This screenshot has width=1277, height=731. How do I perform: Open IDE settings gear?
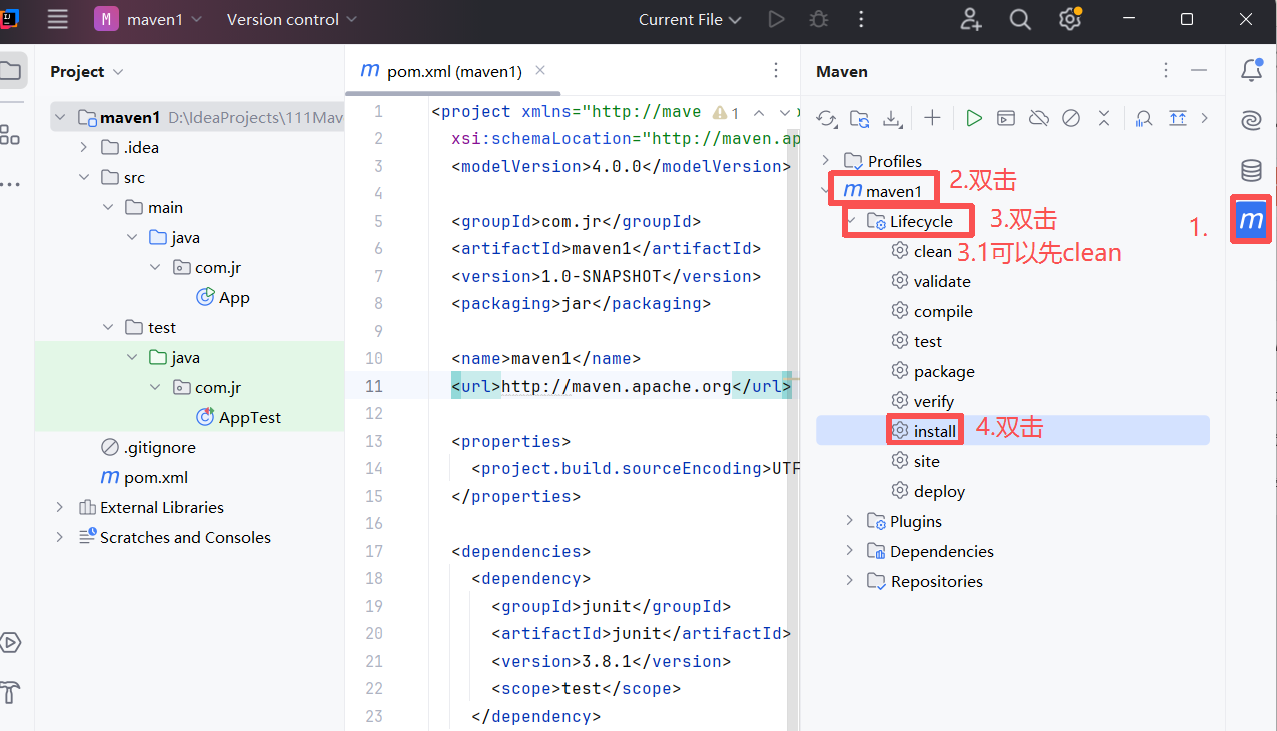pyautogui.click(x=1070, y=19)
